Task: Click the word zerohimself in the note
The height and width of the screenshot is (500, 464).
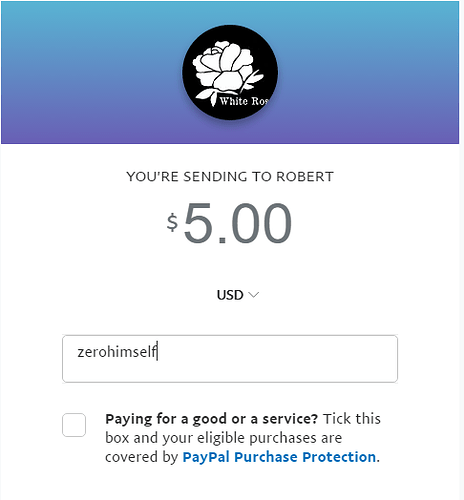Action: (x=117, y=352)
